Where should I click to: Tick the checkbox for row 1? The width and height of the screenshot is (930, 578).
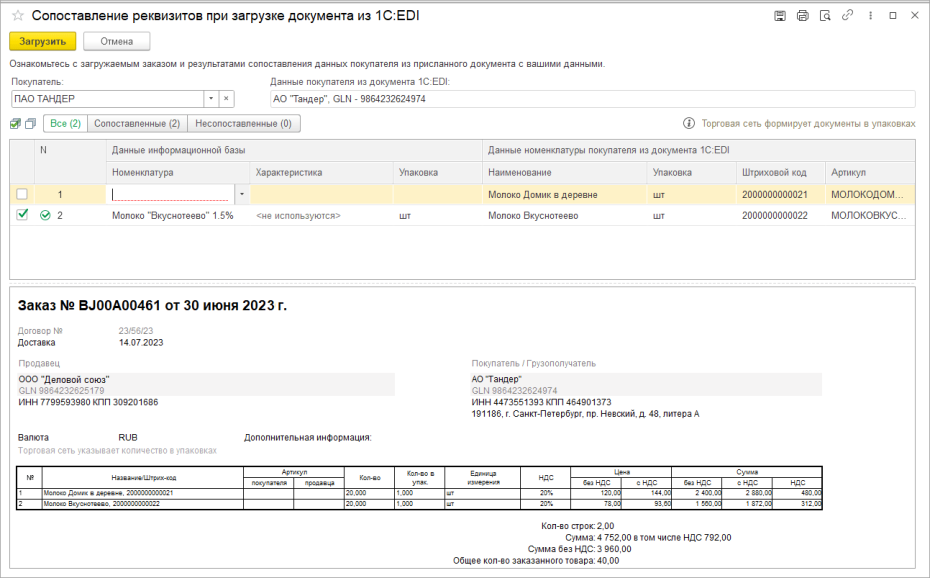[x=22, y=194]
